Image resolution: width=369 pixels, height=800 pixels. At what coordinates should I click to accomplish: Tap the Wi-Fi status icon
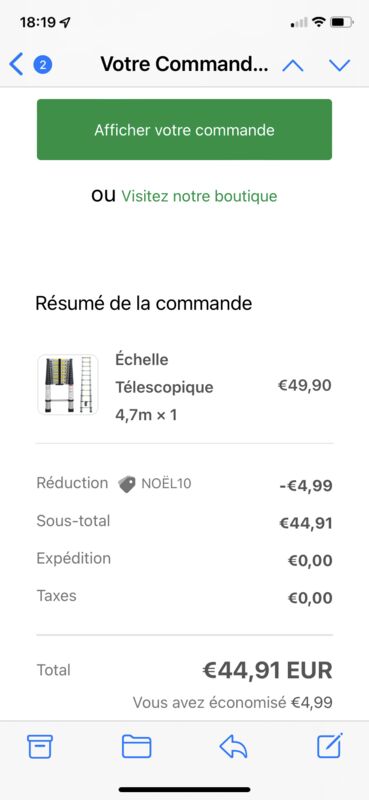pyautogui.click(x=319, y=22)
